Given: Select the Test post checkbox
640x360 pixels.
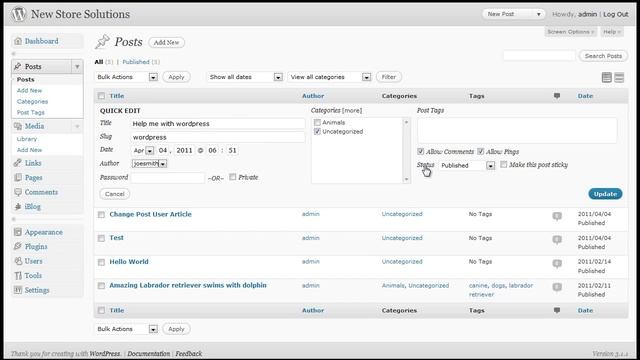Looking at the screenshot, I should [x=101, y=238].
